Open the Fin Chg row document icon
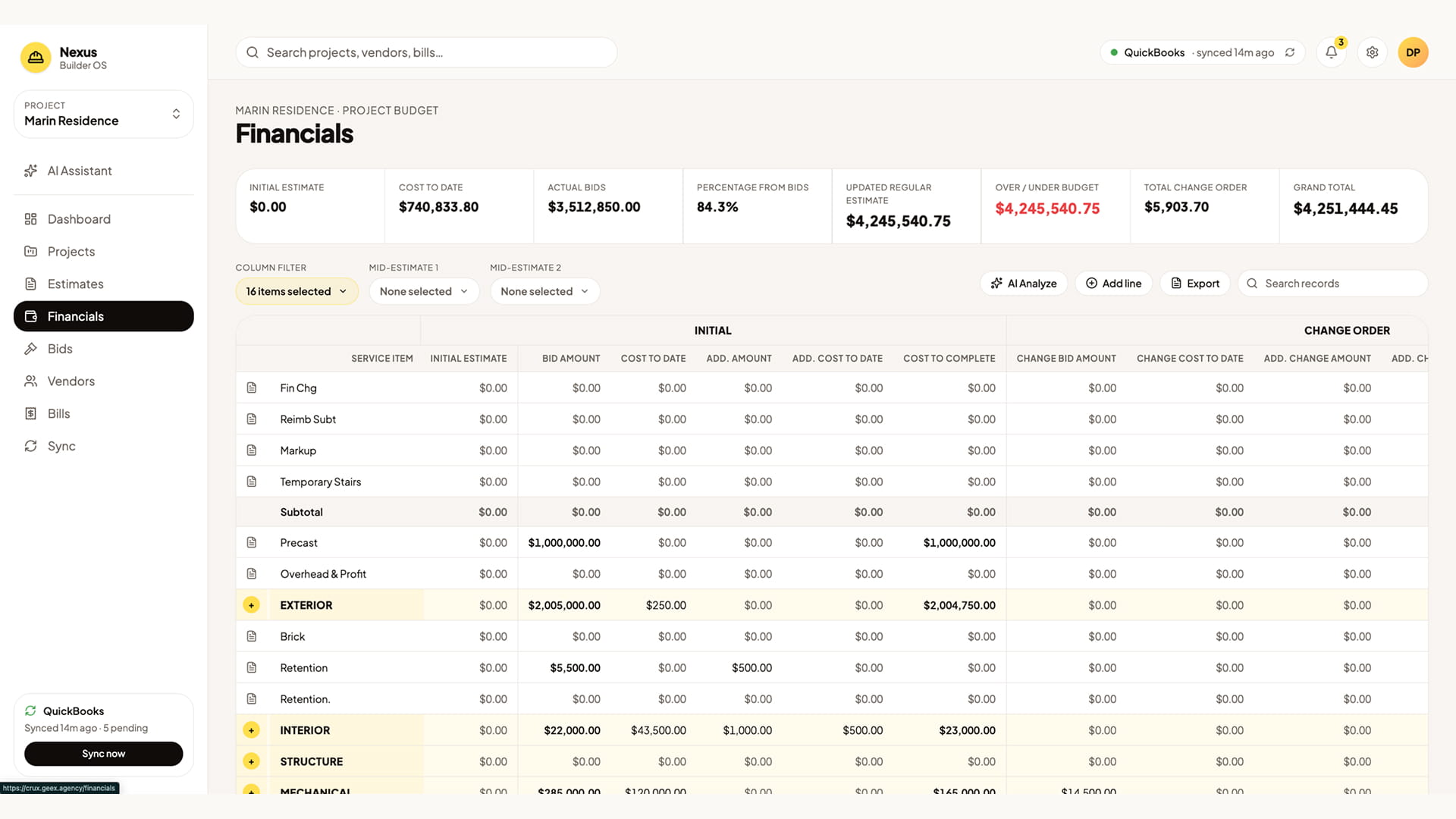The width and height of the screenshot is (1456, 819). click(x=252, y=388)
